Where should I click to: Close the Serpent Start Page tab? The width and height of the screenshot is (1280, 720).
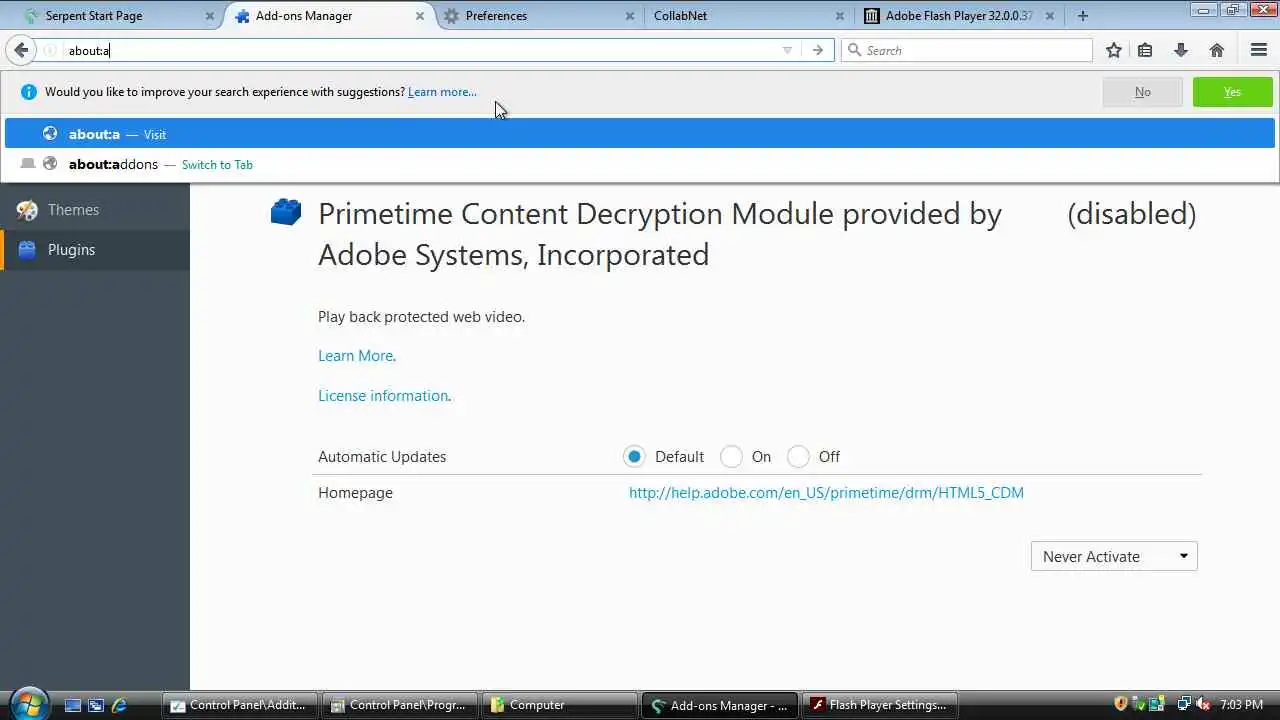[210, 16]
